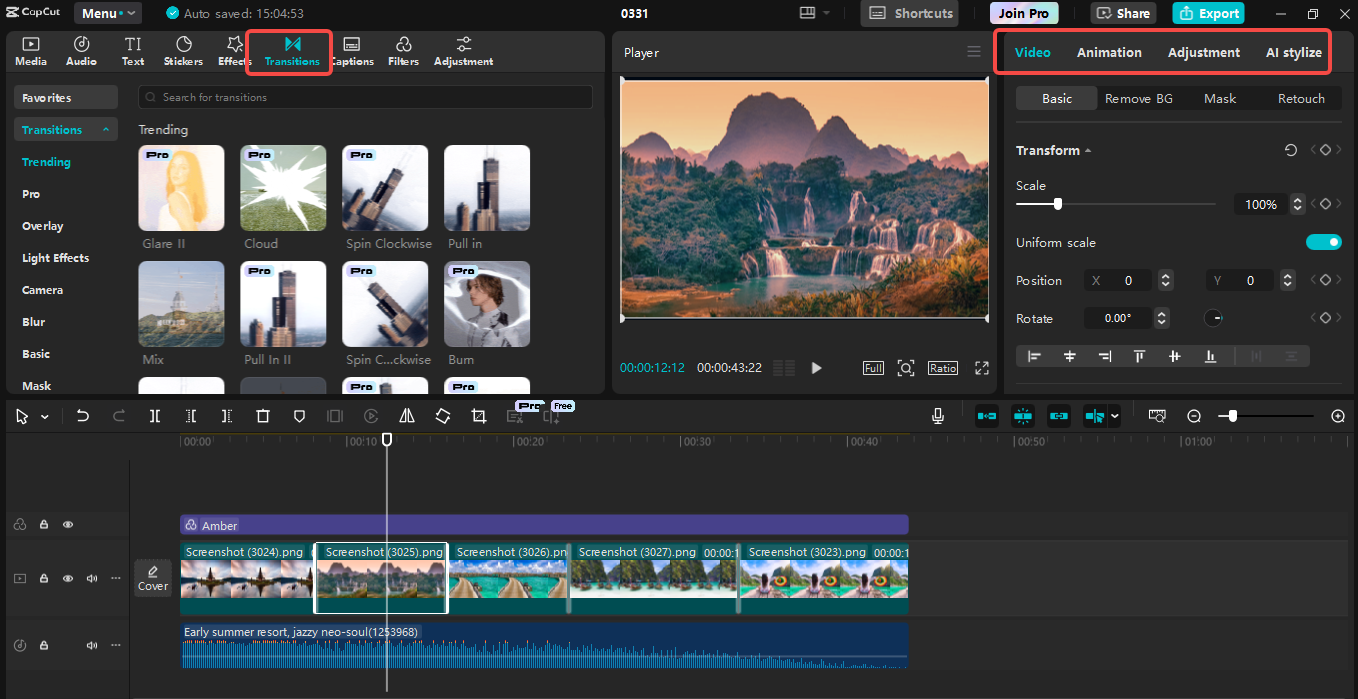Open the Menu dropdown in the title bar
Screen dimensions: 1358x699
tap(107, 13)
